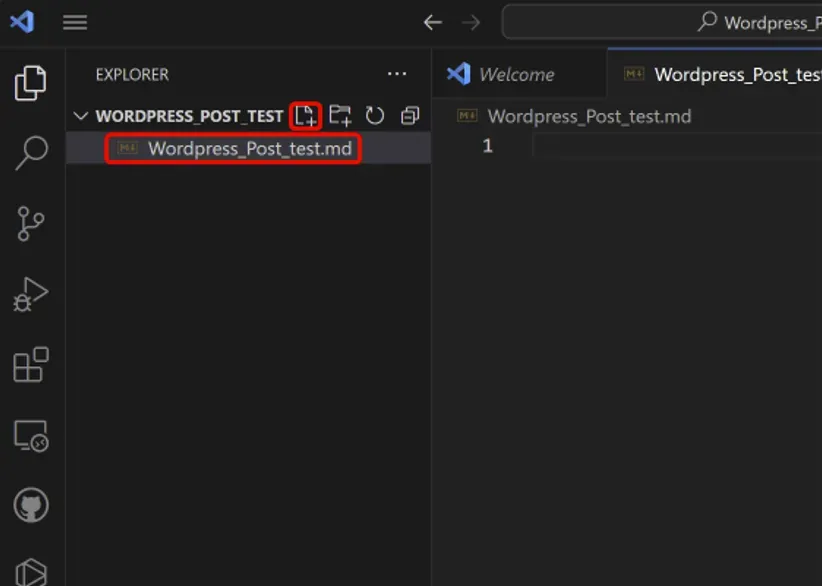The height and width of the screenshot is (586, 822).
Task: Refresh the Explorer file tree
Action: tap(375, 116)
